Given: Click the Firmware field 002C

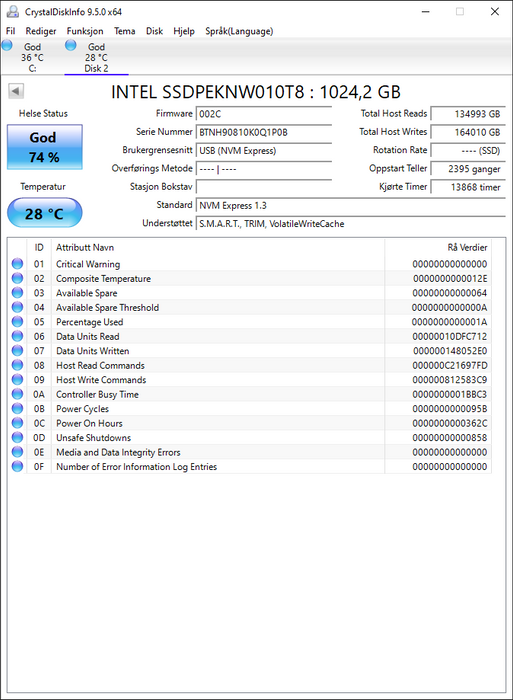Looking at the screenshot, I should [x=264, y=114].
